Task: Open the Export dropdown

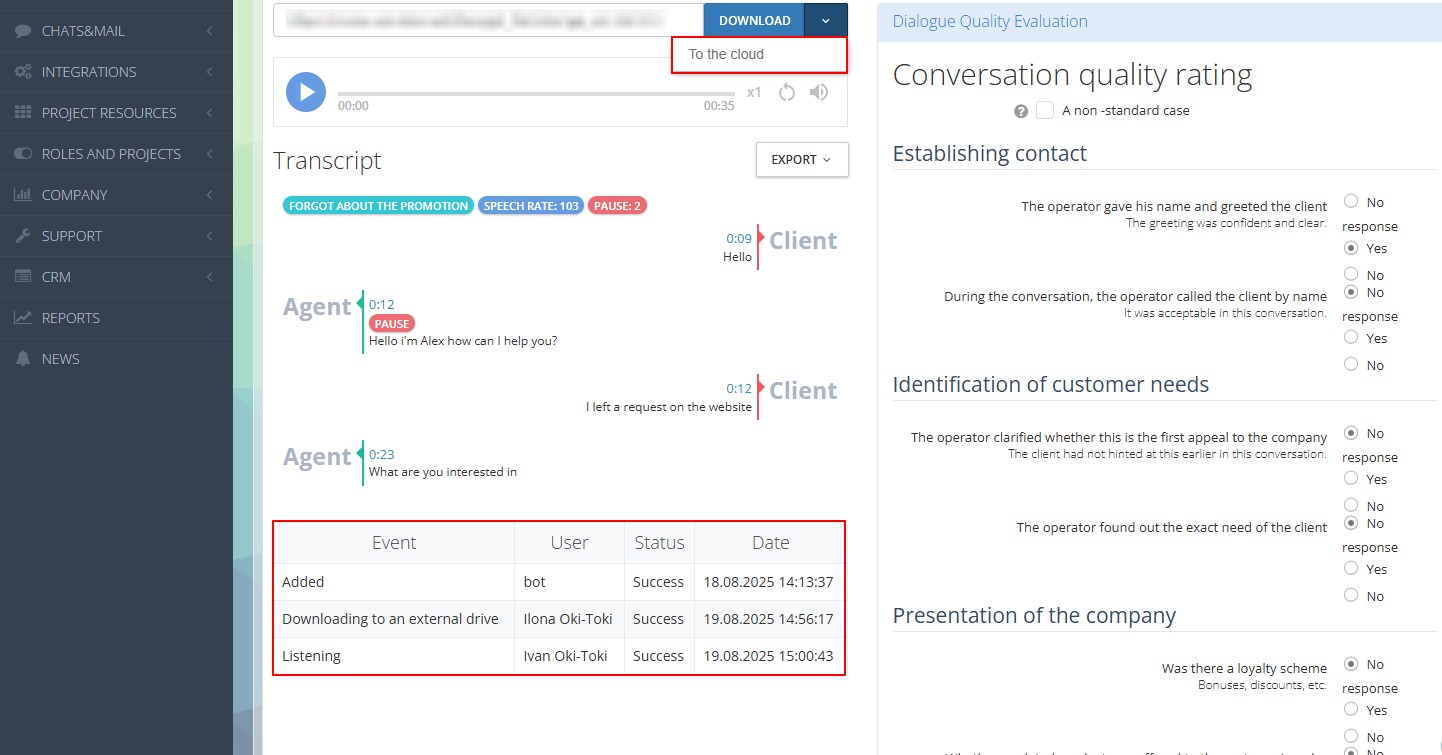Action: point(802,160)
